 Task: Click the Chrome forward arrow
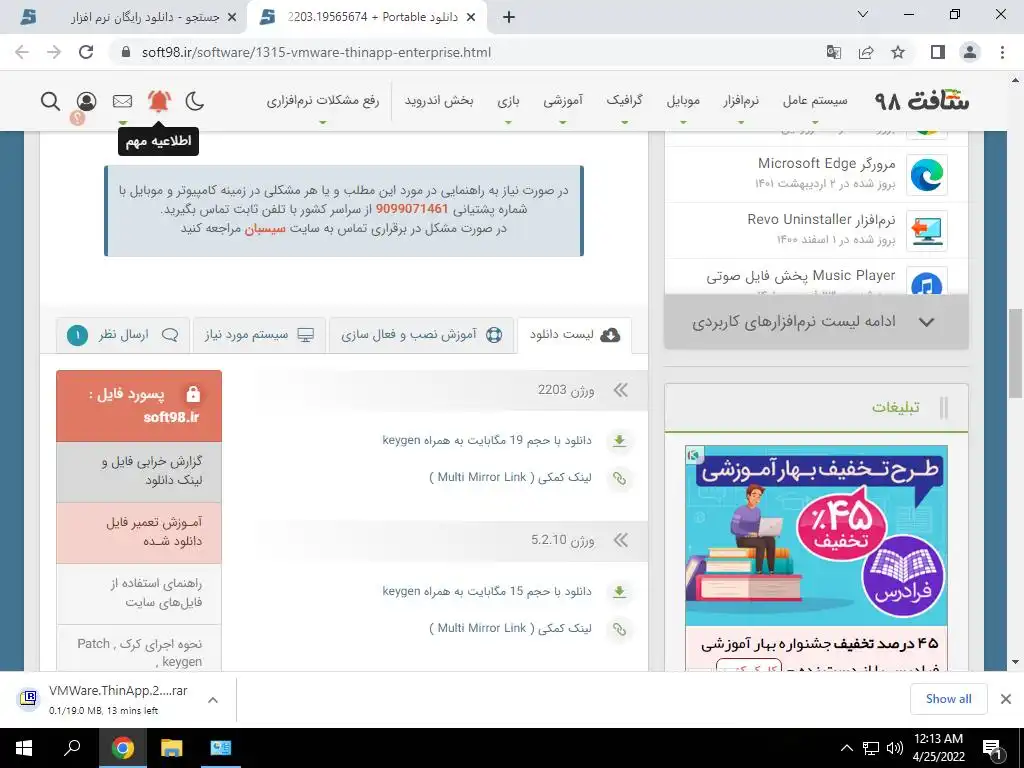pos(54,52)
